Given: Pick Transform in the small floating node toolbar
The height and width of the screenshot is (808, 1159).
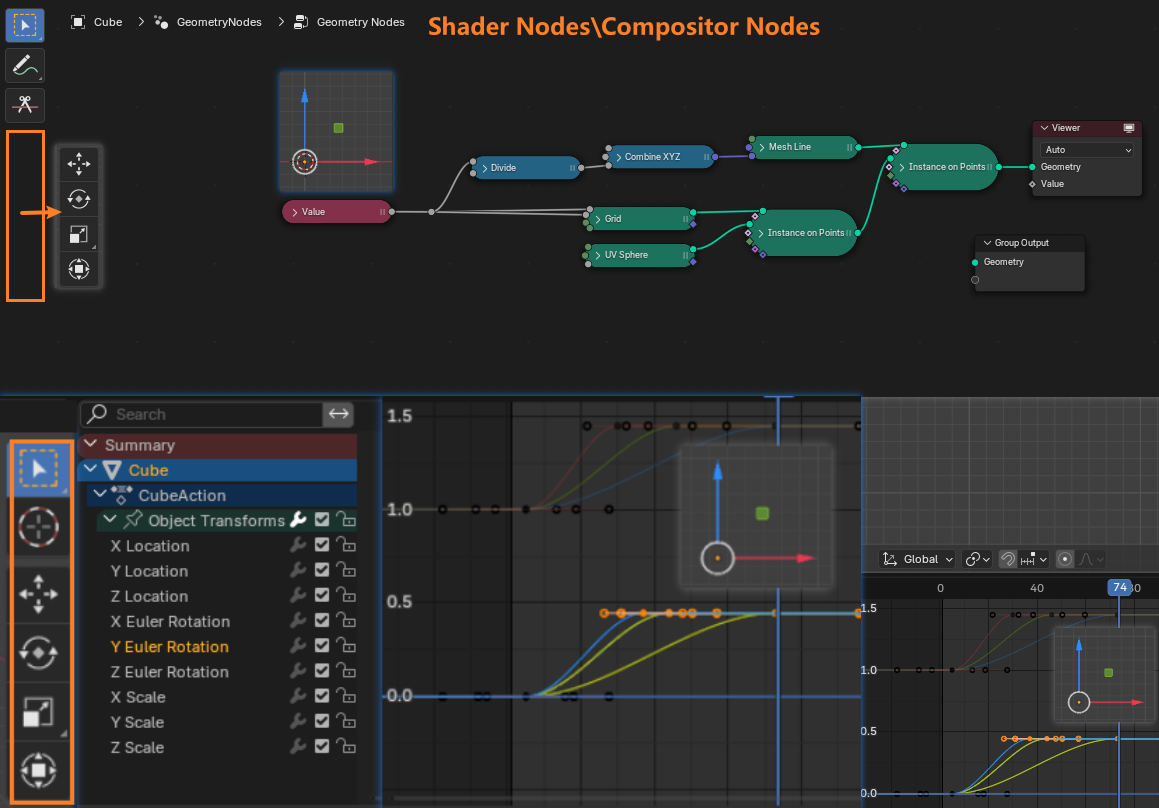Looking at the screenshot, I should 79,269.
